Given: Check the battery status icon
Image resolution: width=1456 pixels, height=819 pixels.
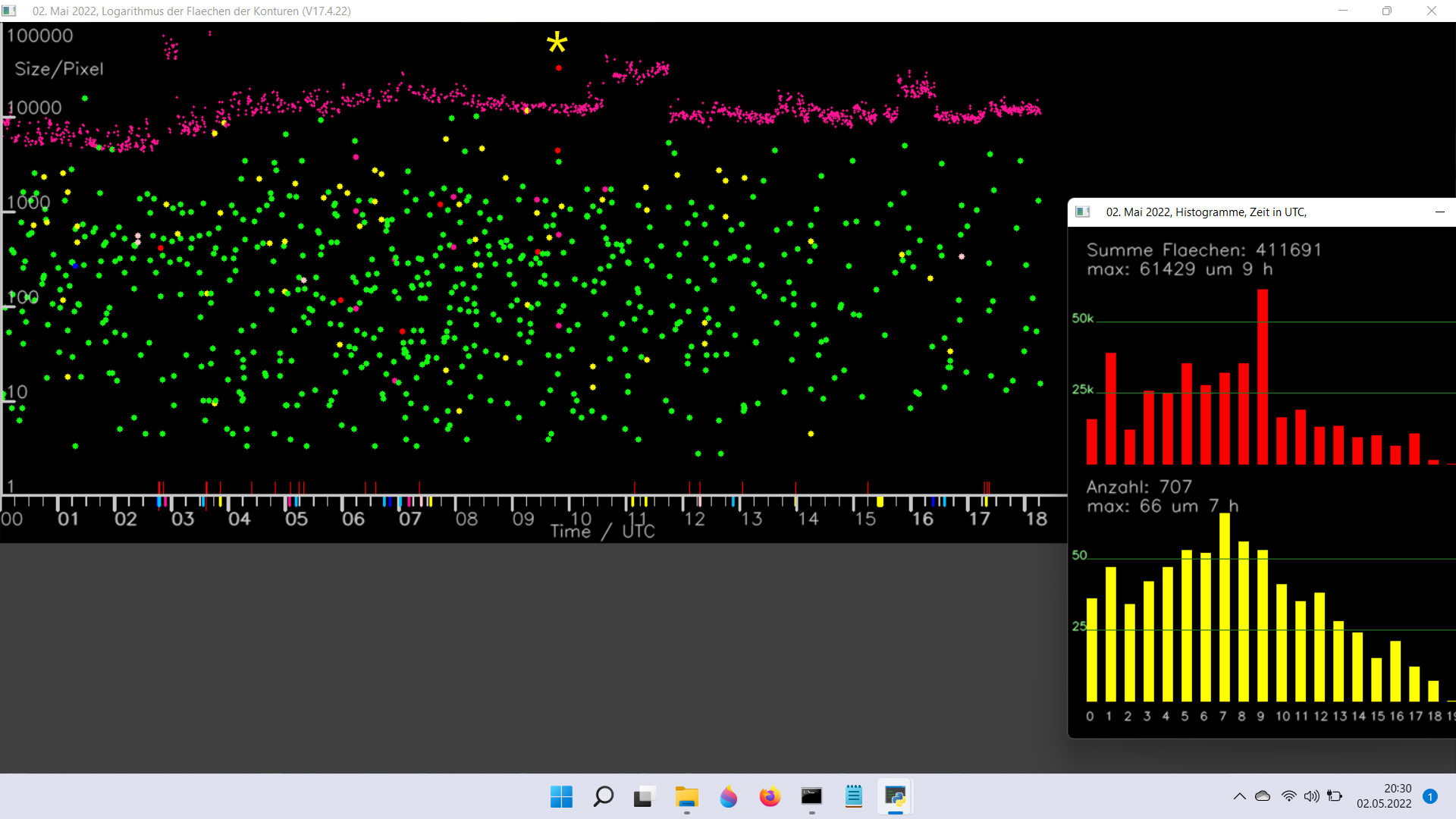Looking at the screenshot, I should pos(1335,796).
